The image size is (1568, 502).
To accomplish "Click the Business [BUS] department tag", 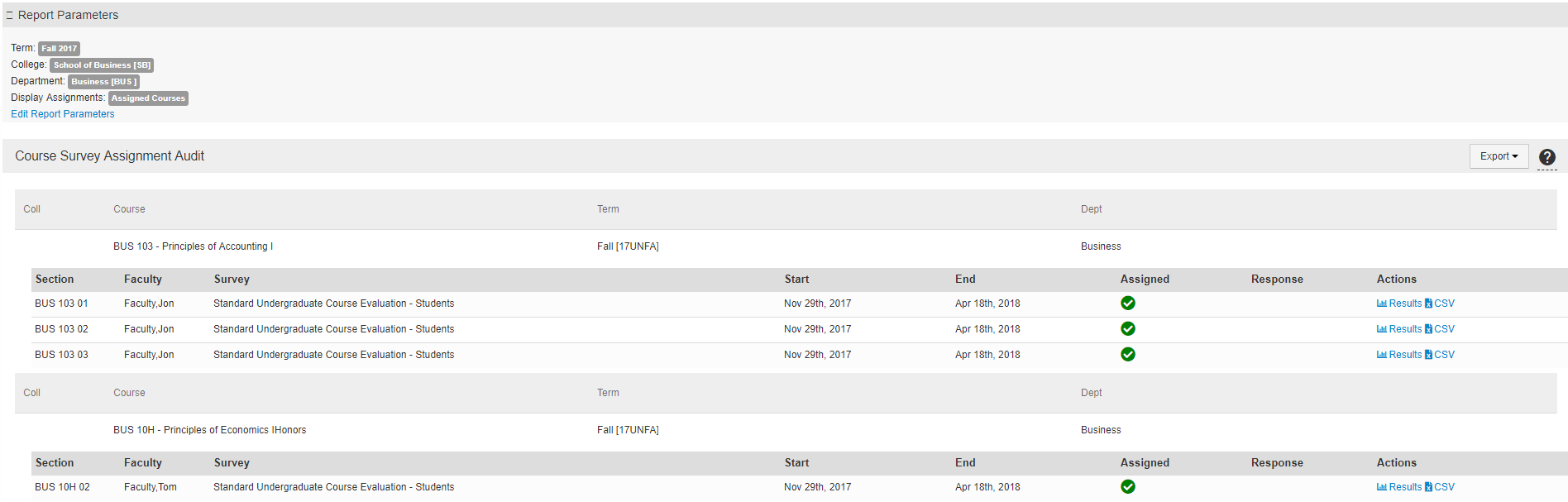I will [x=103, y=82].
